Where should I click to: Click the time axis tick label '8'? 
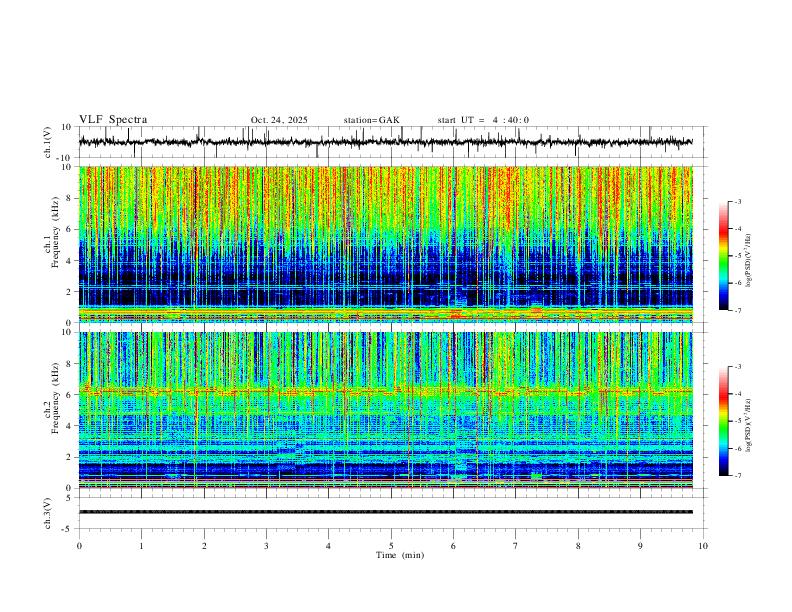click(x=578, y=546)
